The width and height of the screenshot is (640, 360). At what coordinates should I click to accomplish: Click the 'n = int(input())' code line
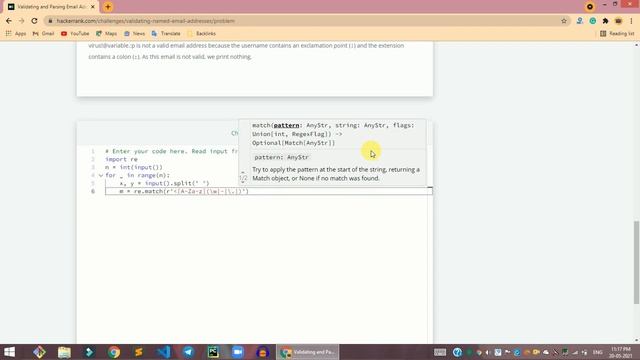click(x=134, y=167)
